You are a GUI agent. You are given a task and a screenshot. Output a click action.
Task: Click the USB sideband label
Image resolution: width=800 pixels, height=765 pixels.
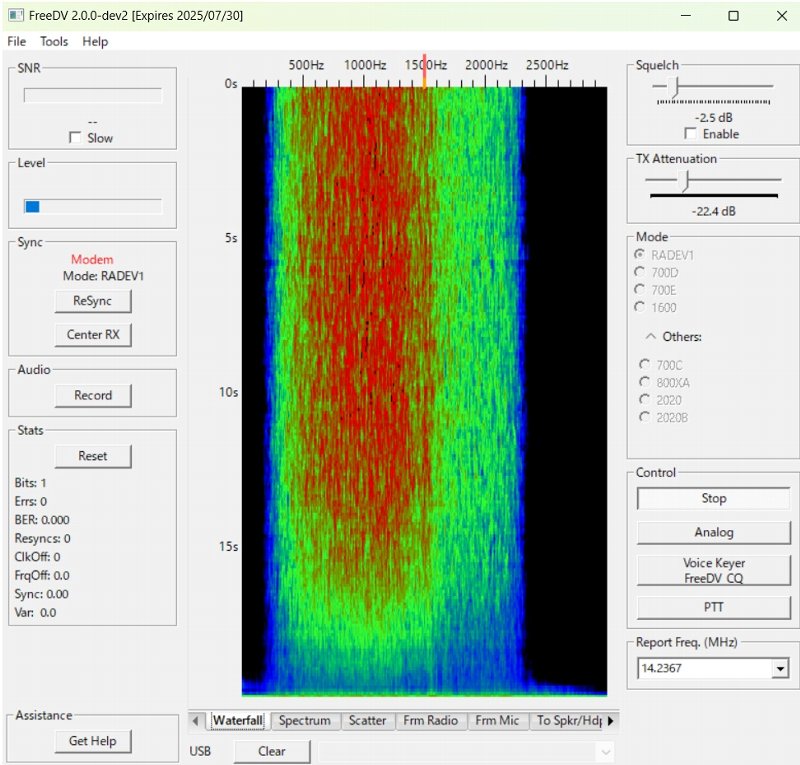200,751
